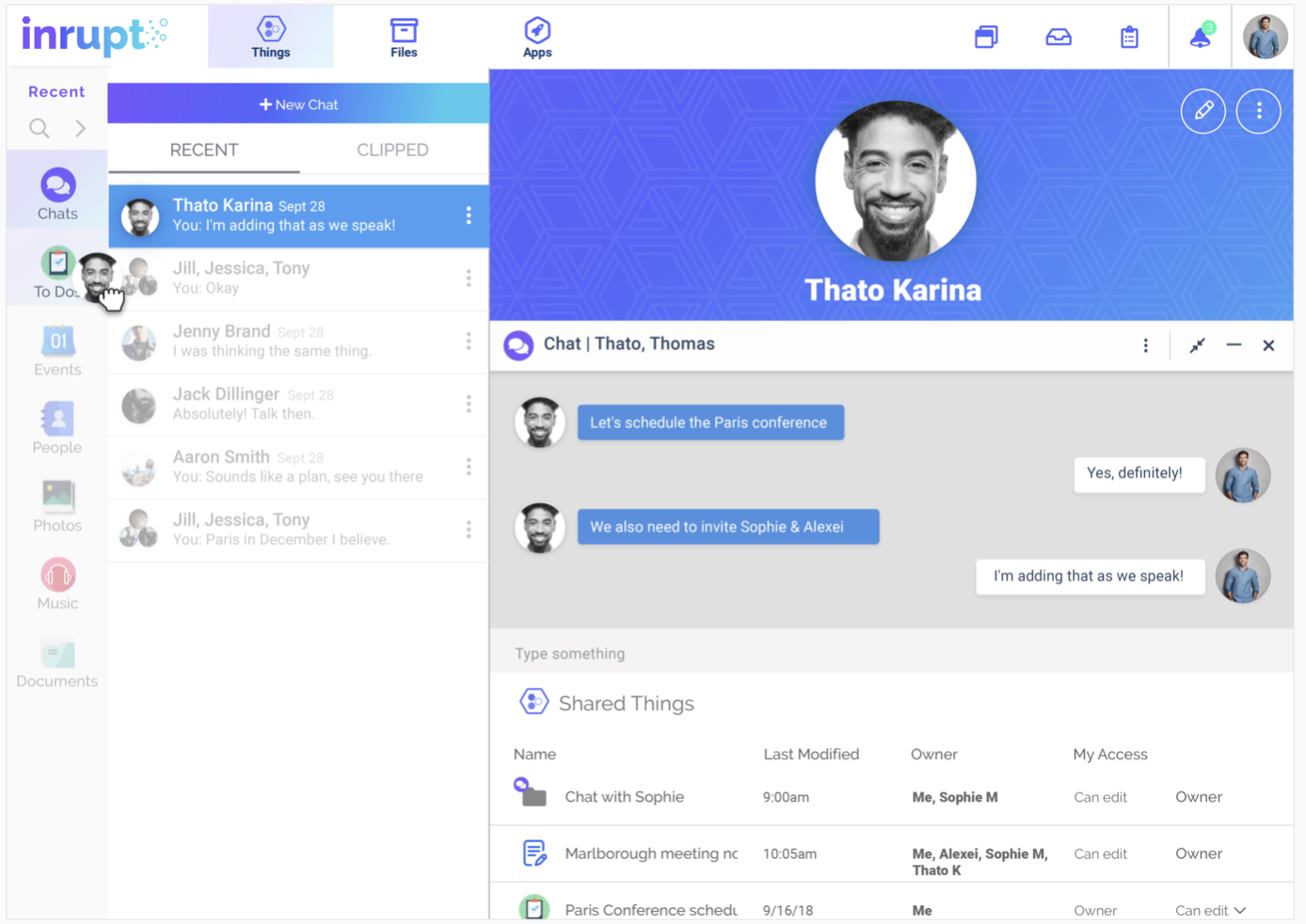Click the notifications bell icon

1200,37
